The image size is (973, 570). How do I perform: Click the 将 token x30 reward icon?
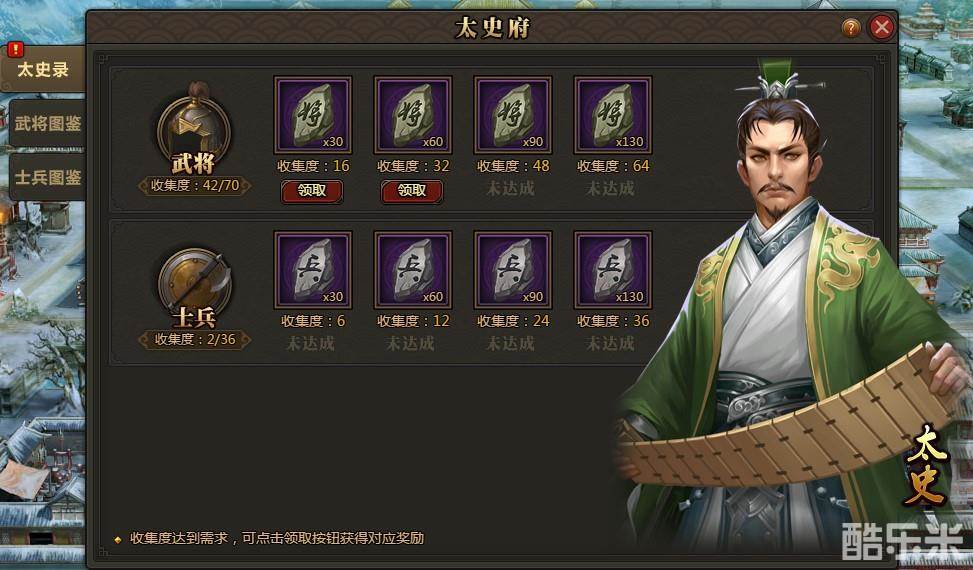[x=313, y=115]
